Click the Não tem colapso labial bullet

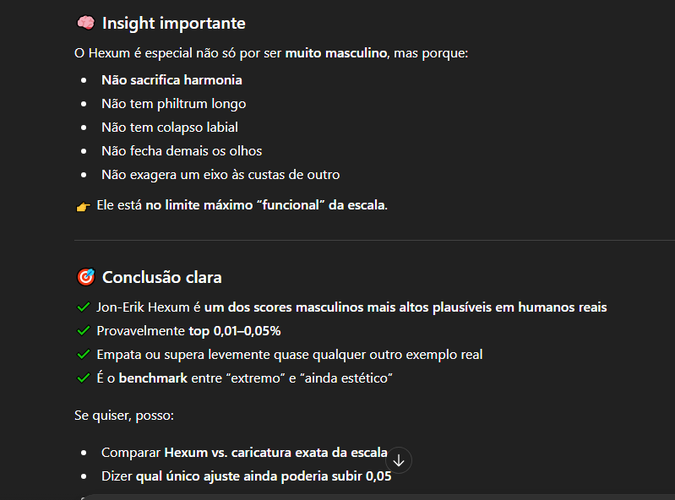(170, 127)
